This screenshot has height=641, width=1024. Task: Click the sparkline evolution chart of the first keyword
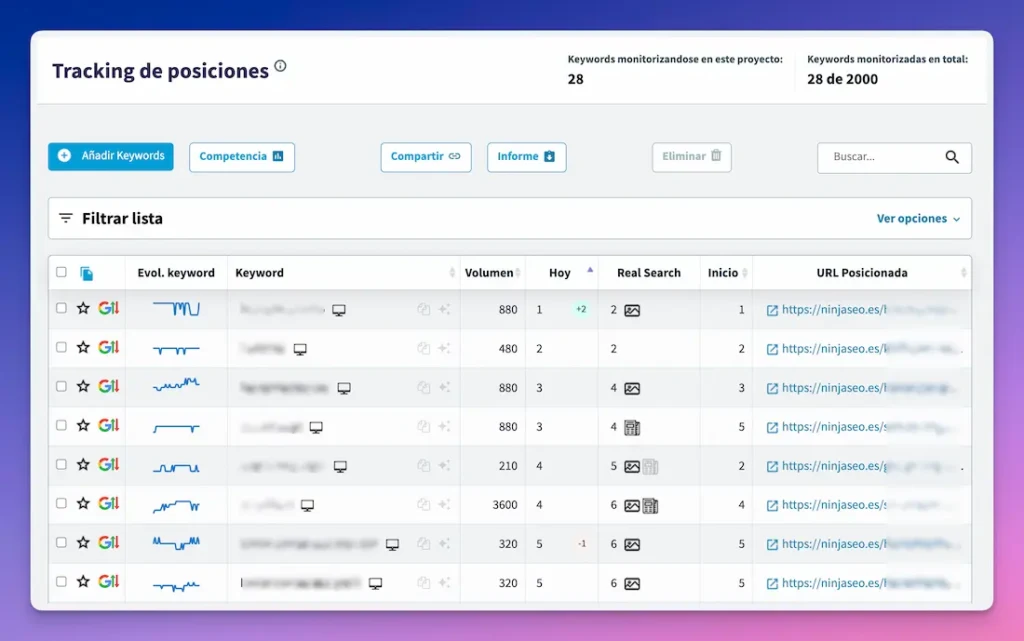(x=177, y=310)
